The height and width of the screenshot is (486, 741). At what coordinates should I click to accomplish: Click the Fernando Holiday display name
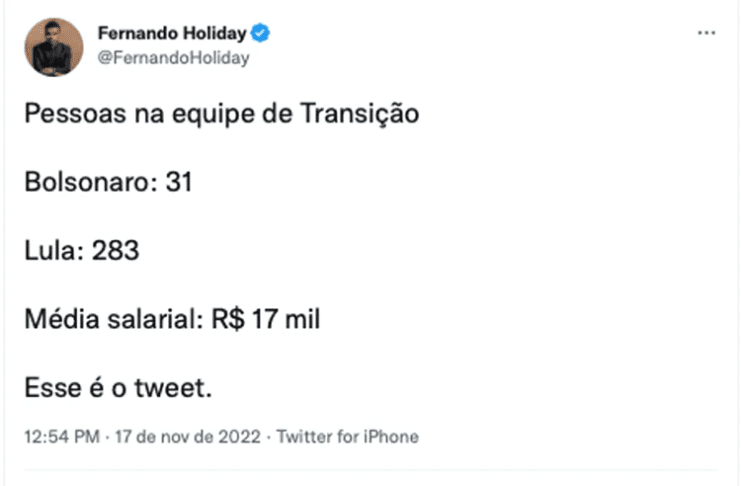tap(172, 33)
